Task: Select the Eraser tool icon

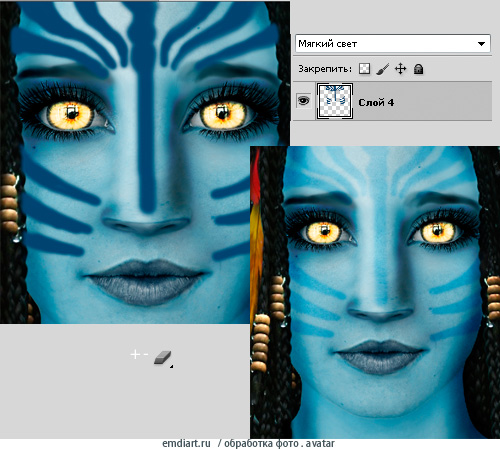Action: 163,357
